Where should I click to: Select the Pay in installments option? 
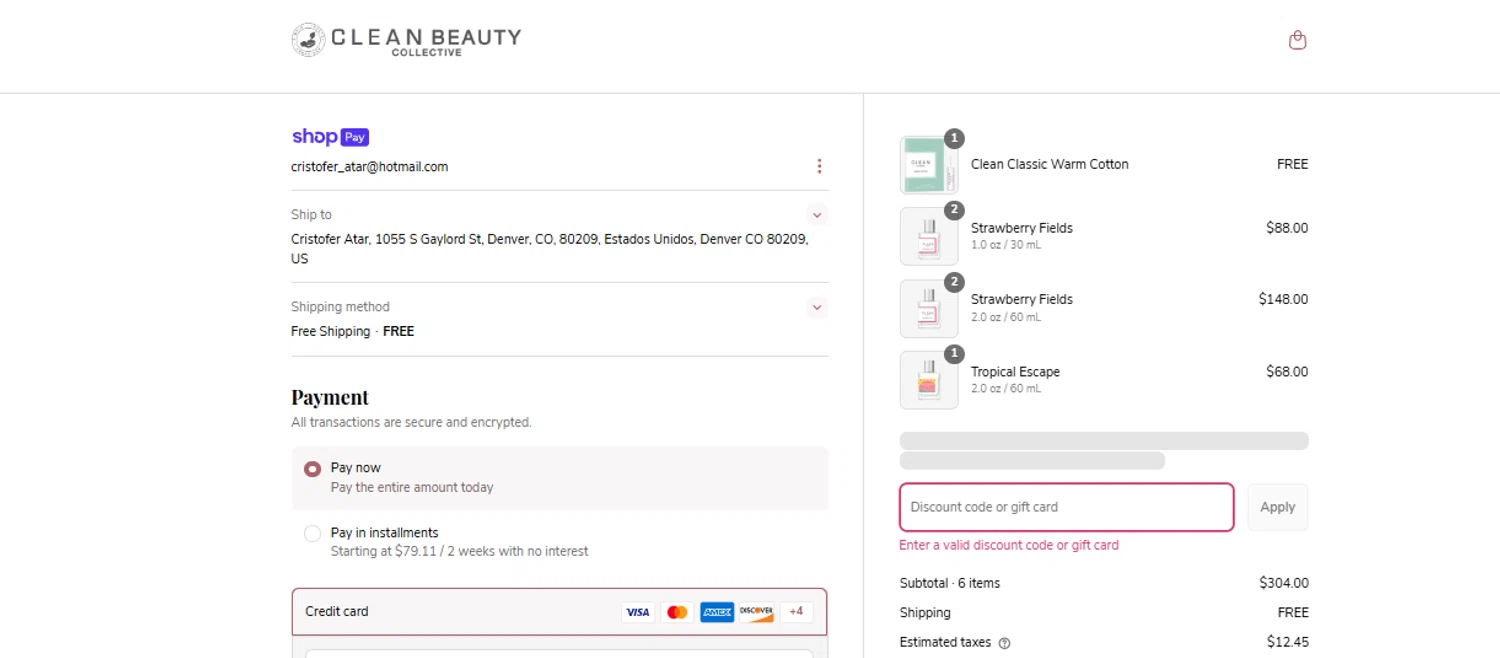pyautogui.click(x=312, y=534)
